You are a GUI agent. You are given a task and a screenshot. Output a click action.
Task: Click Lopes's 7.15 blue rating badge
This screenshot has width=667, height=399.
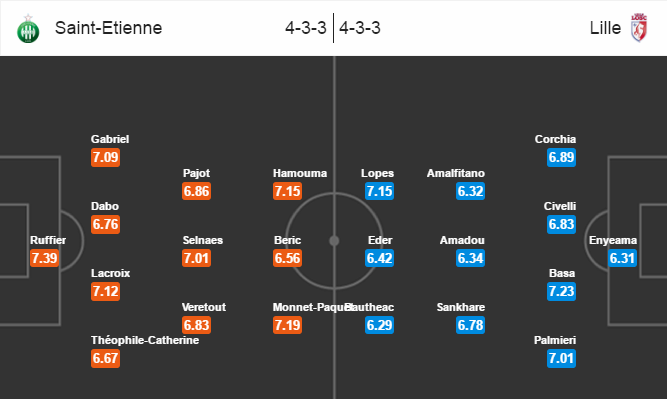tap(379, 191)
